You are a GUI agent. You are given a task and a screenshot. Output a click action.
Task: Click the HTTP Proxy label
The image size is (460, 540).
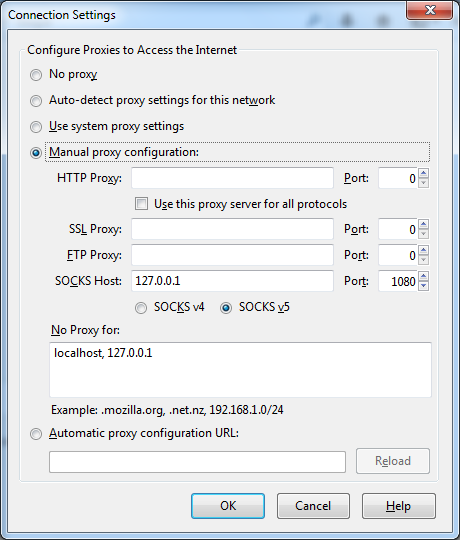(89, 178)
